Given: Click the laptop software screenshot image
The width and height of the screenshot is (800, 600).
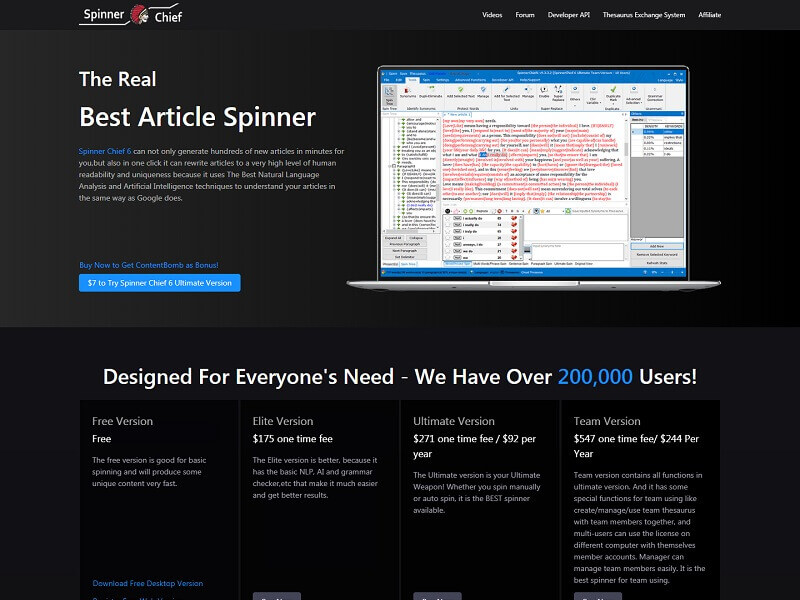Looking at the screenshot, I should pyautogui.click(x=533, y=178).
